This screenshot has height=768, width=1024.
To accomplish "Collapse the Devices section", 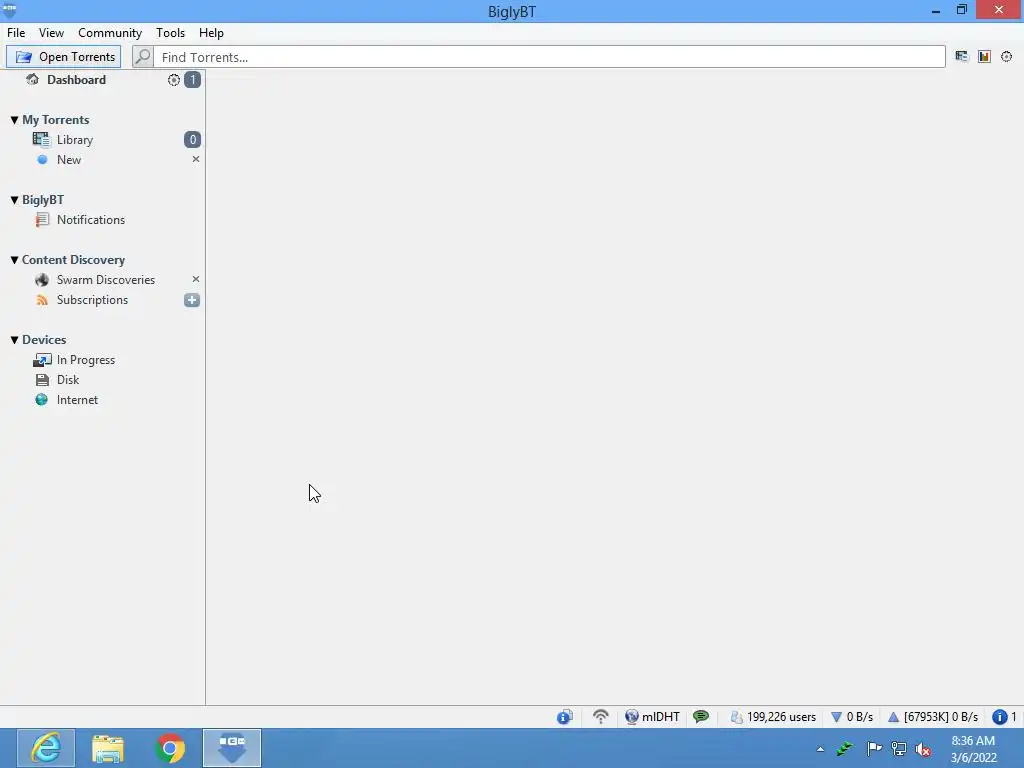I will coord(14,340).
